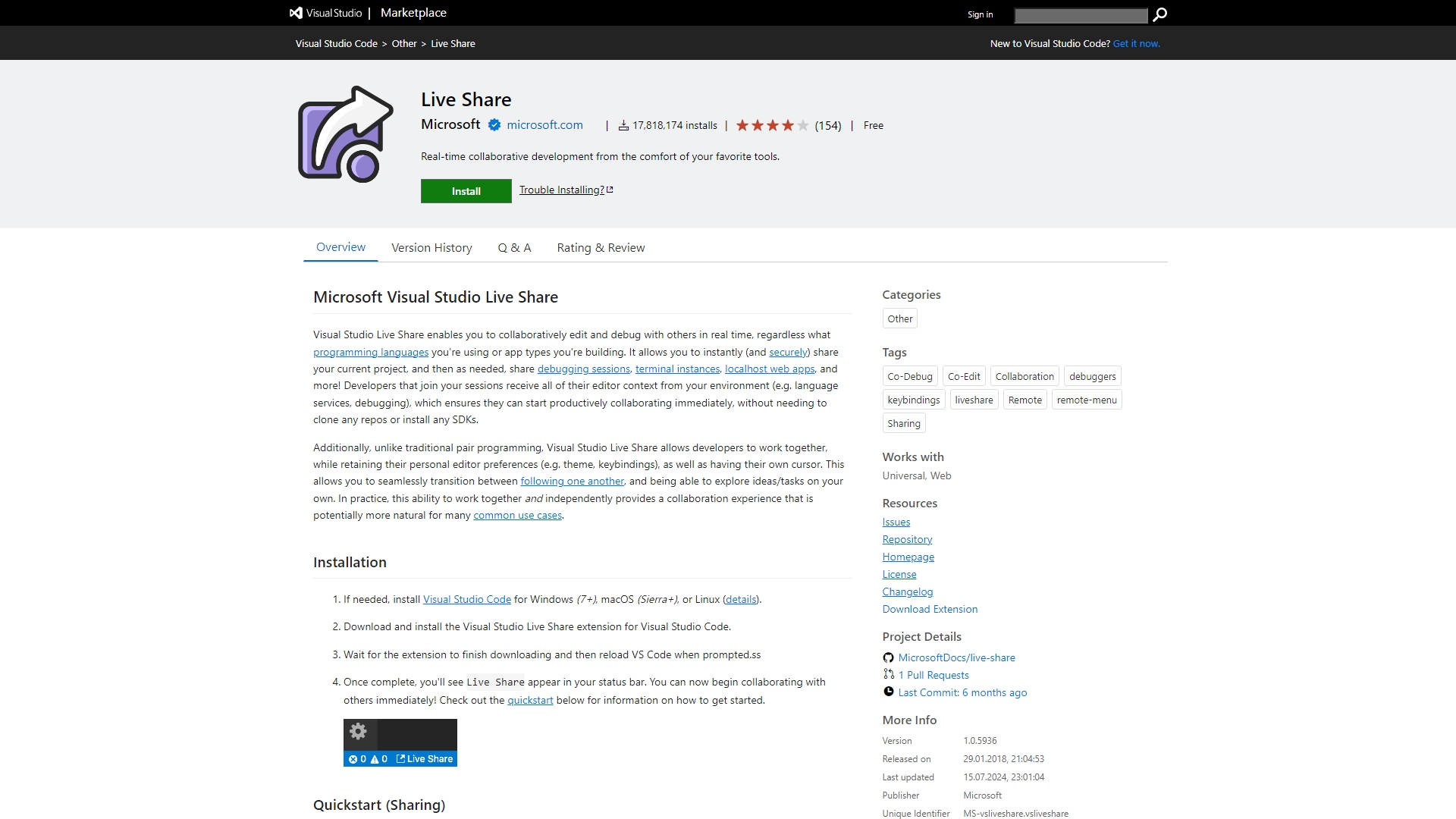Click Sign in
The height and width of the screenshot is (819, 1456).
click(980, 14)
